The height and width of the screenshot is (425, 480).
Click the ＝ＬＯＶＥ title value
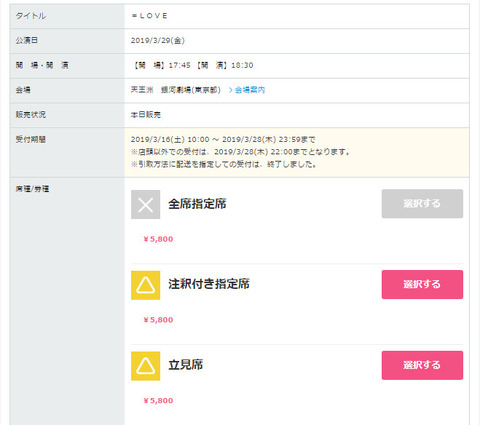[x=149, y=16]
